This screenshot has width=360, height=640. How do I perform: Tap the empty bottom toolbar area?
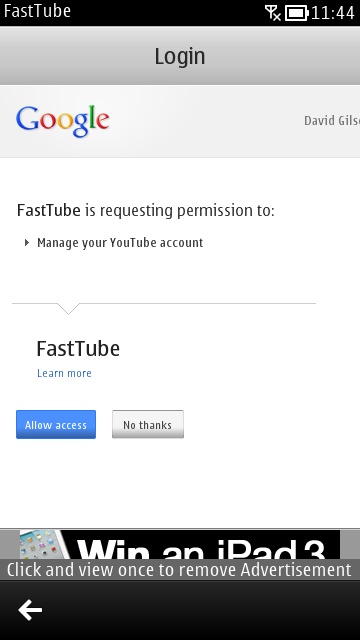204,610
